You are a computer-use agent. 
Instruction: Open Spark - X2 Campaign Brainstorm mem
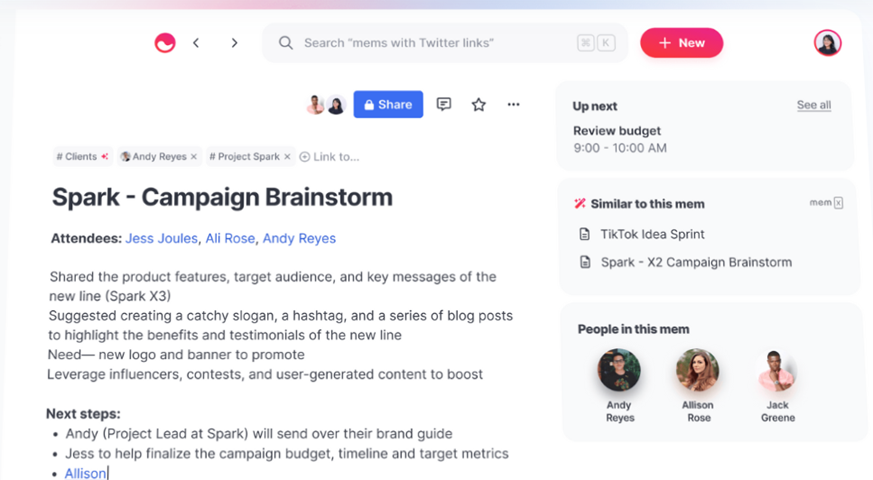coord(696,262)
